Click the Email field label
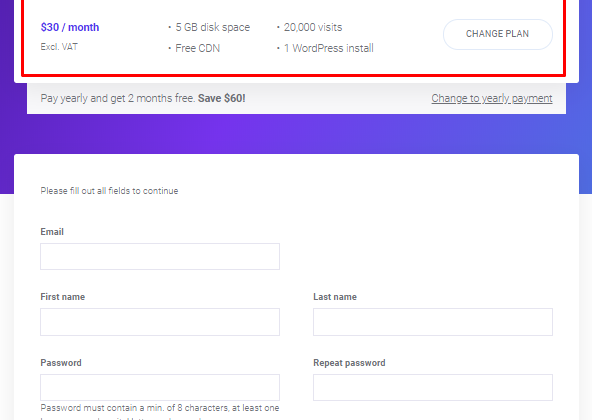592x420 pixels. [52, 232]
